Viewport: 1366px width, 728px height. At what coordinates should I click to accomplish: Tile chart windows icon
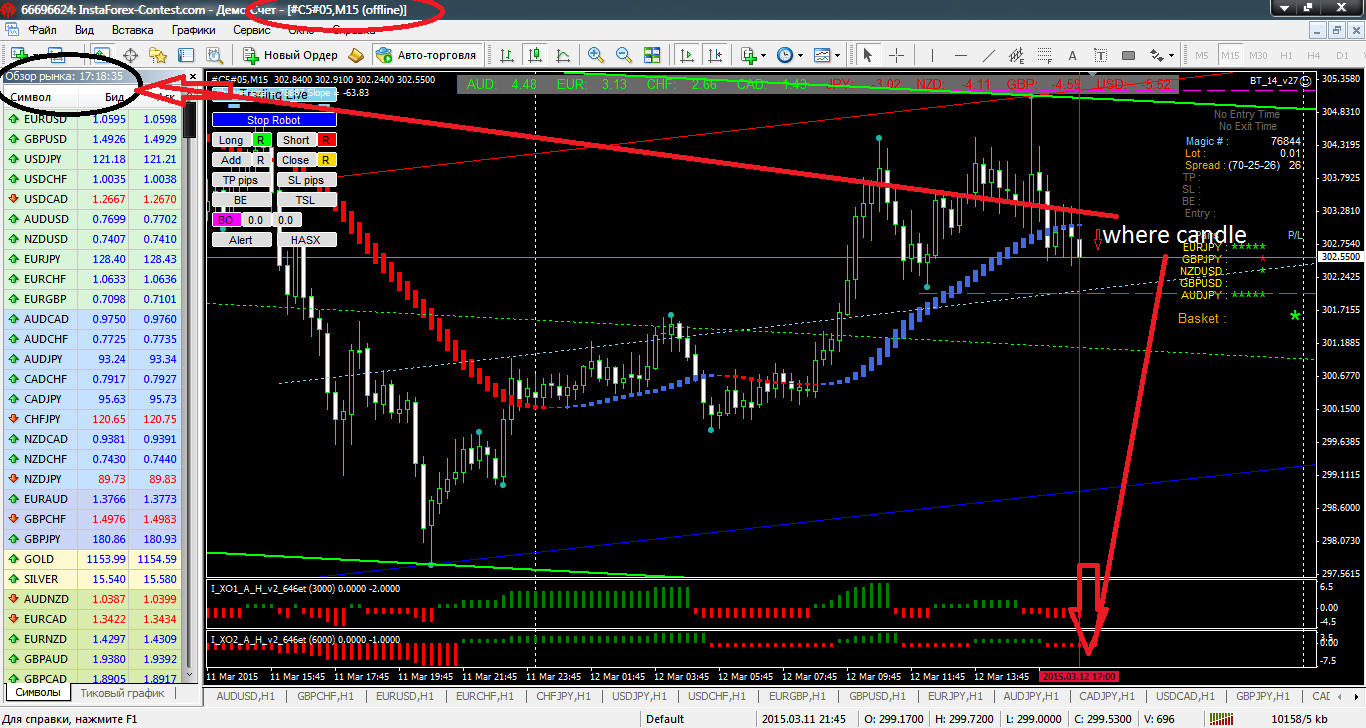652,54
